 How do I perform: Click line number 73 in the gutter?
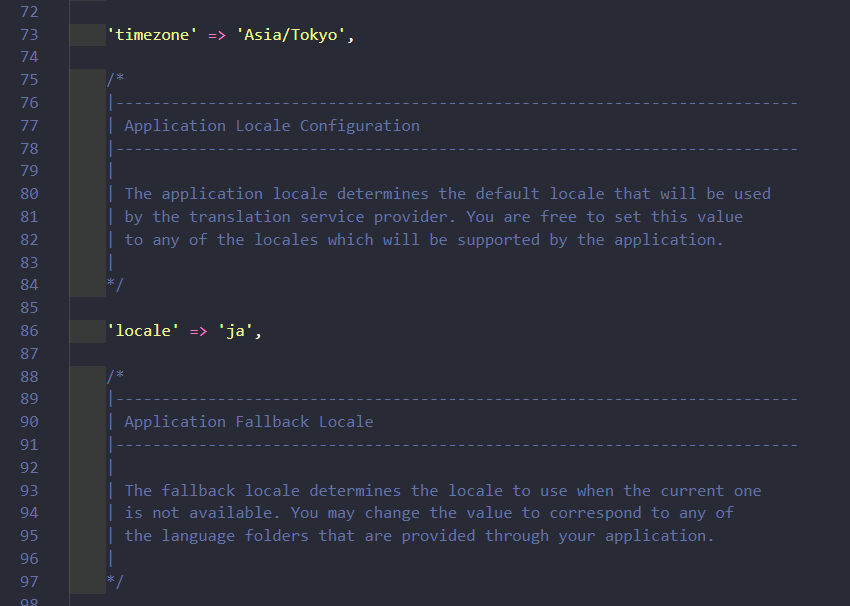(x=29, y=35)
